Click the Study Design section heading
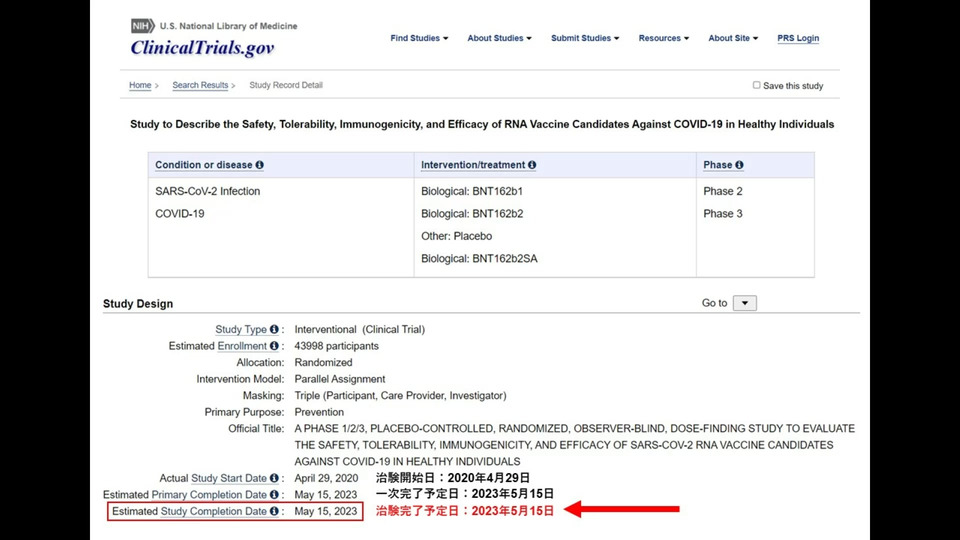This screenshot has width=960, height=540. (138, 304)
